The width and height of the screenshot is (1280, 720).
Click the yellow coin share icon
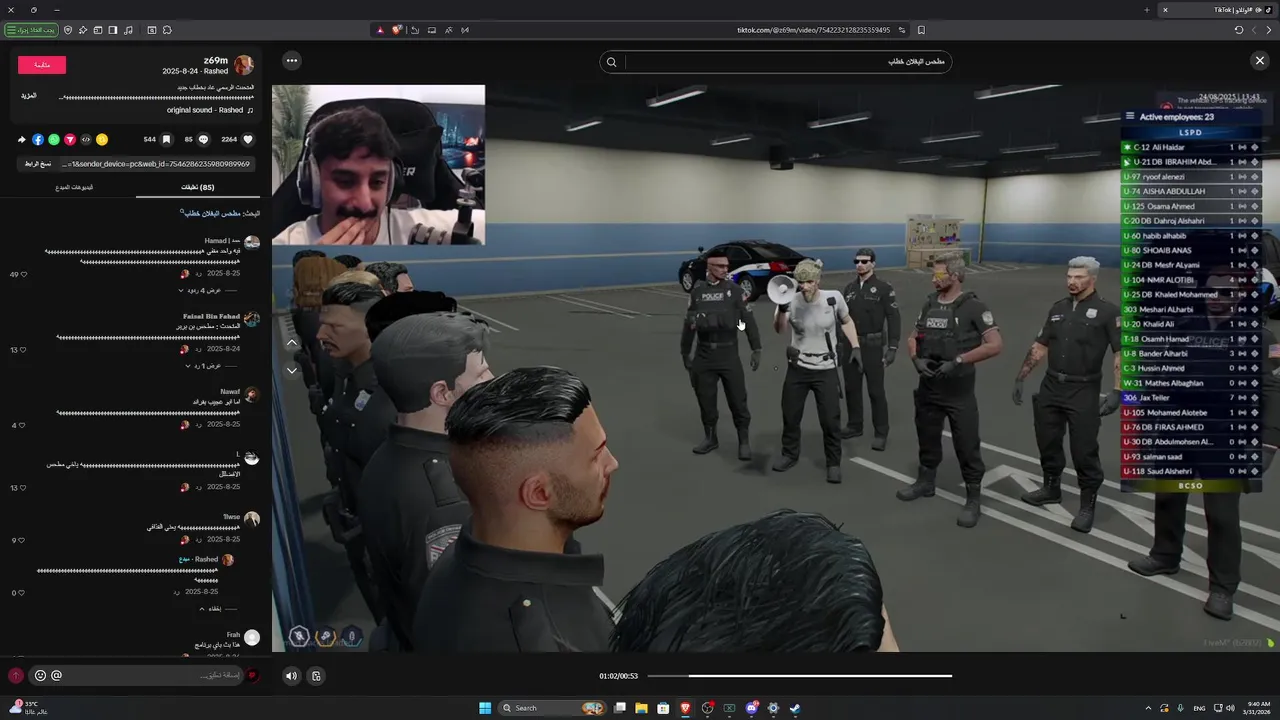[102, 140]
